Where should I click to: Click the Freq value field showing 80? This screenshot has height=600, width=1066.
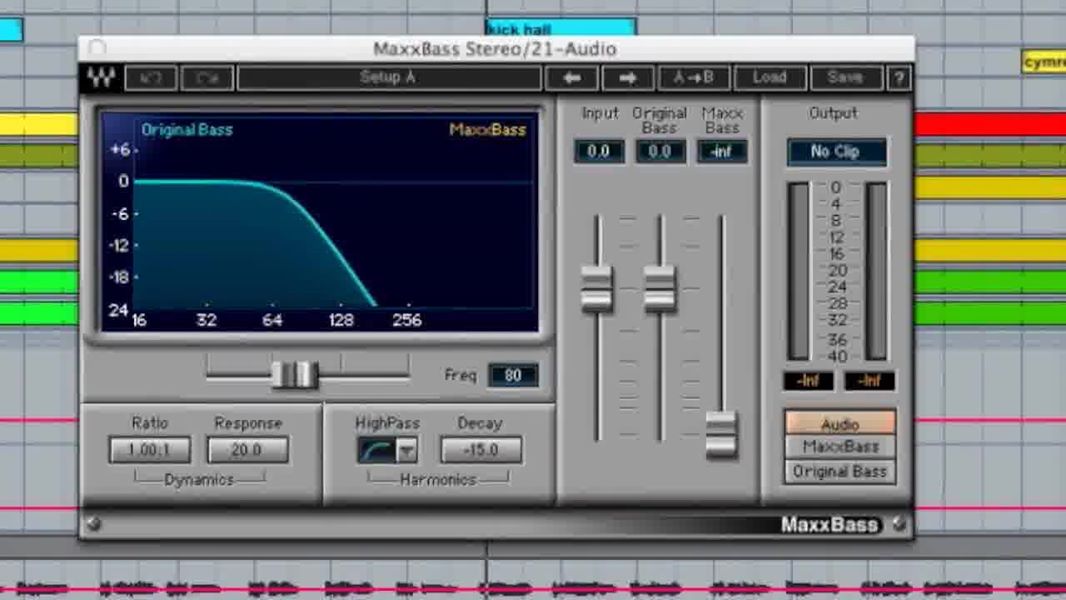pos(513,375)
